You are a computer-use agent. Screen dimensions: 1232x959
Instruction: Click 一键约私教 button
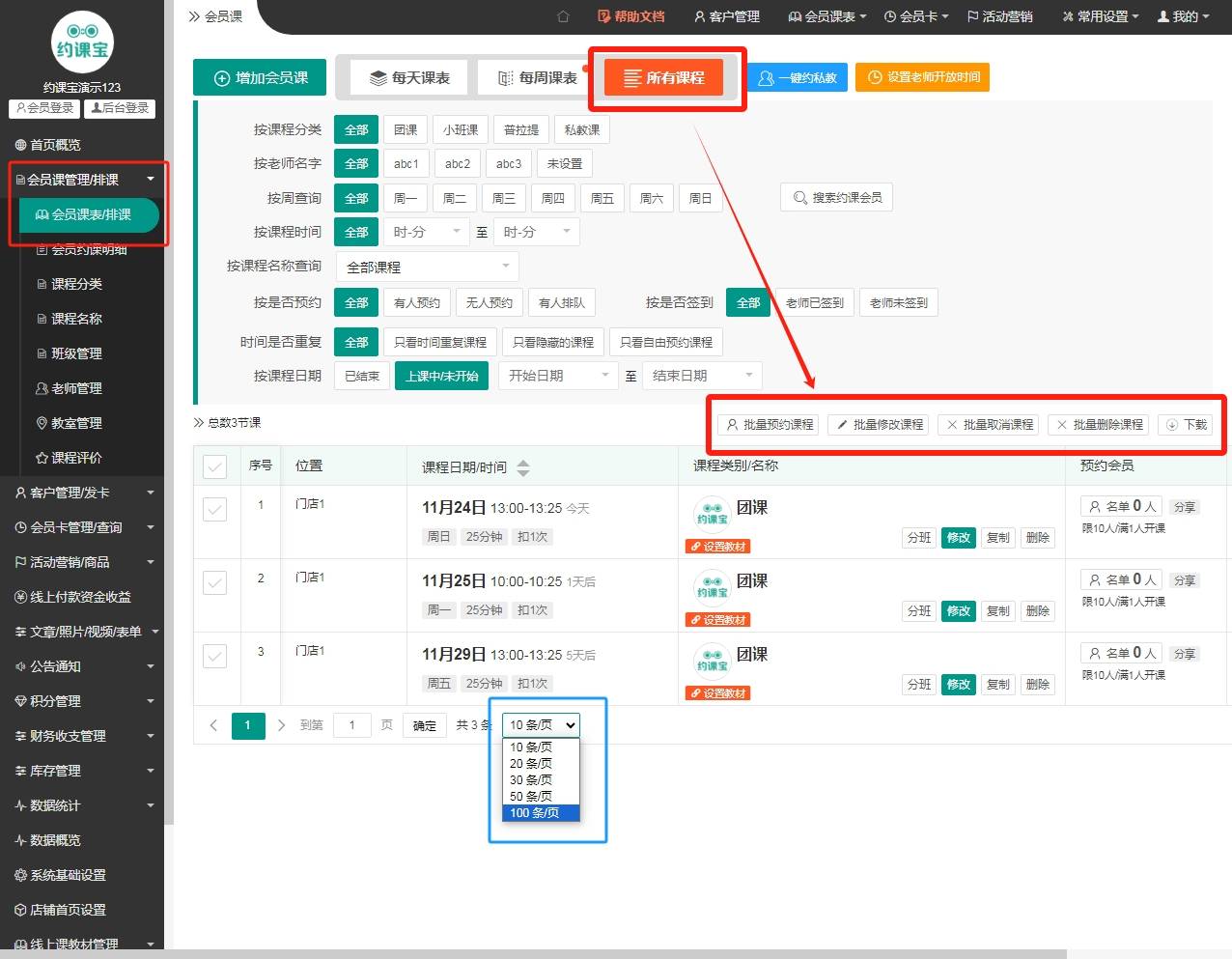pyautogui.click(x=798, y=77)
